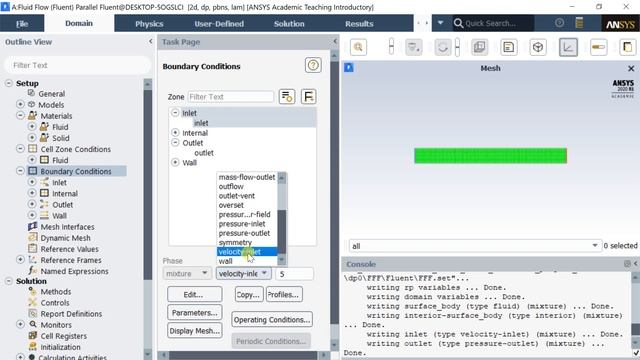Open the boundary Type dropdown
This screenshot has height=360, width=640.
(x=243, y=273)
